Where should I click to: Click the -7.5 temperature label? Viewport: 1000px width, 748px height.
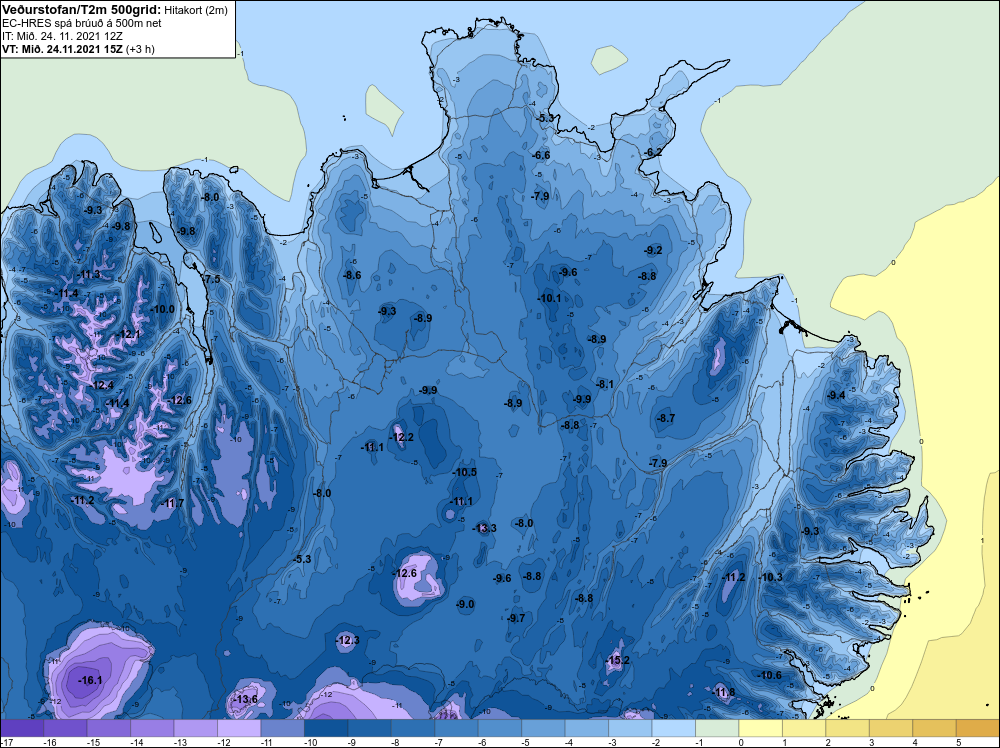(212, 279)
